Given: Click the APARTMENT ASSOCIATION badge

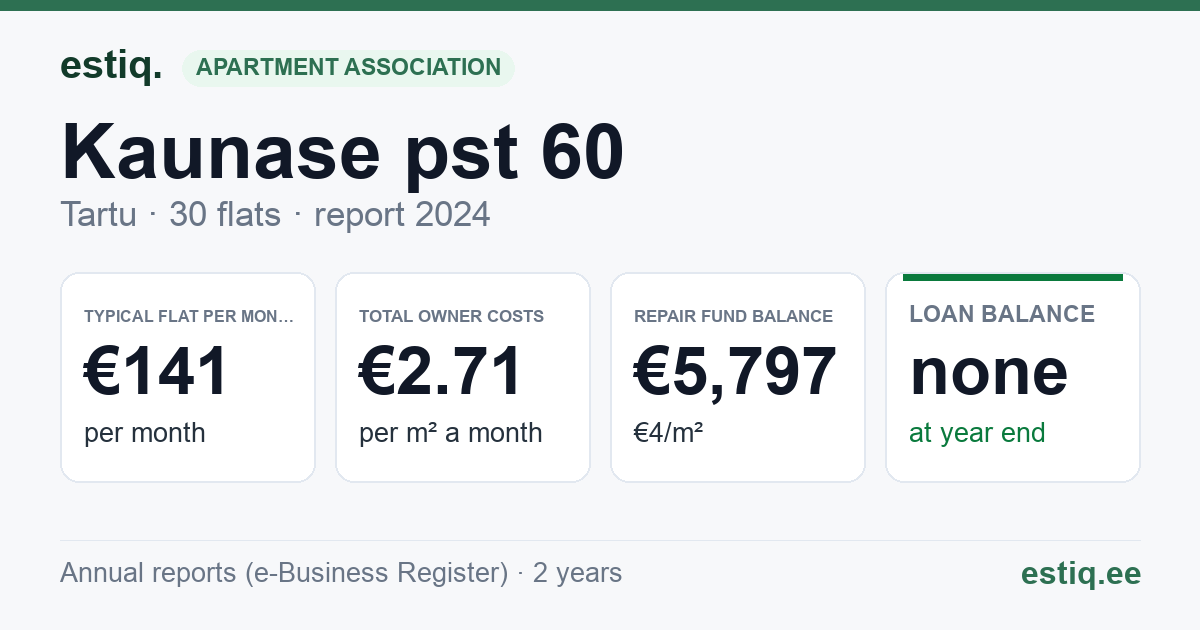Looking at the screenshot, I should (x=348, y=68).
